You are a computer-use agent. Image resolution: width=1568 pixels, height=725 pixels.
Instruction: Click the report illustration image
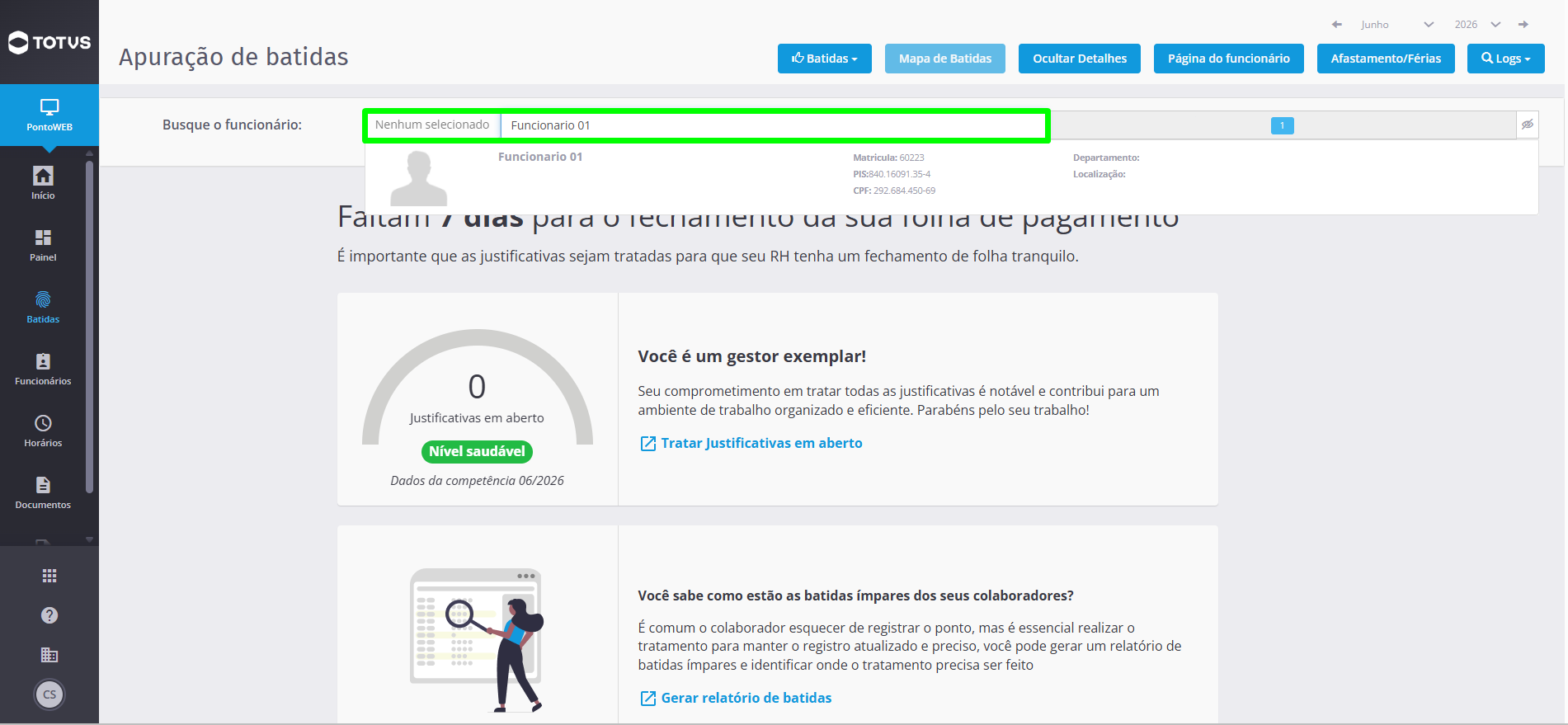[477, 640]
